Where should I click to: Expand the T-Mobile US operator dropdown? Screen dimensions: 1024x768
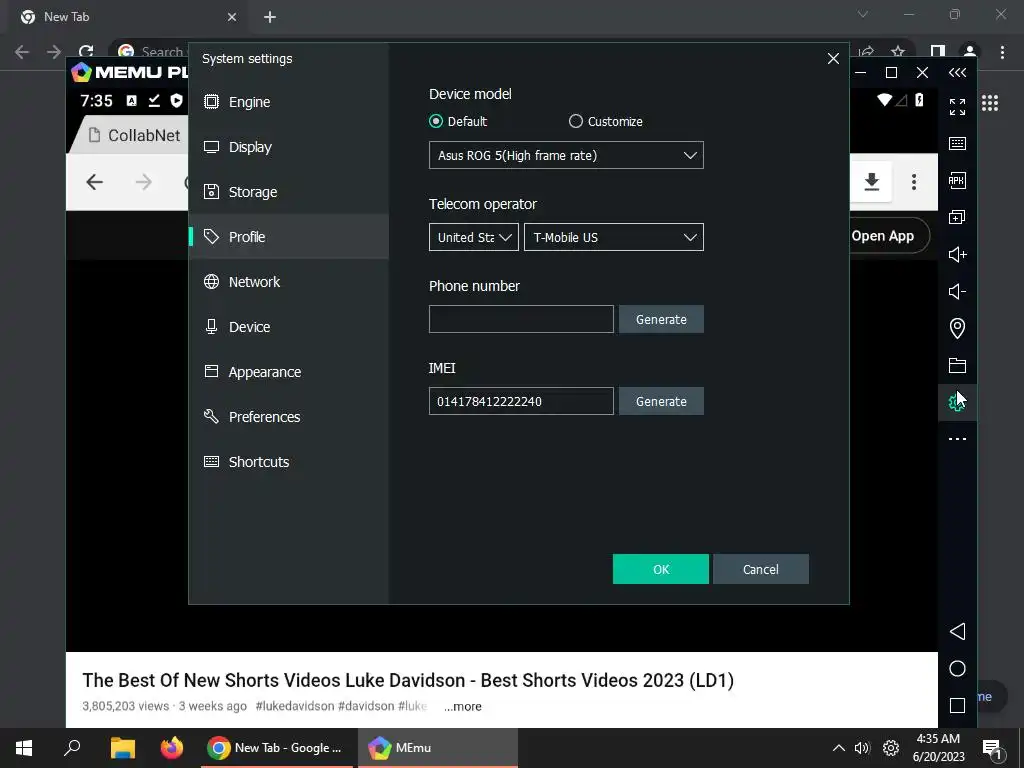point(613,237)
